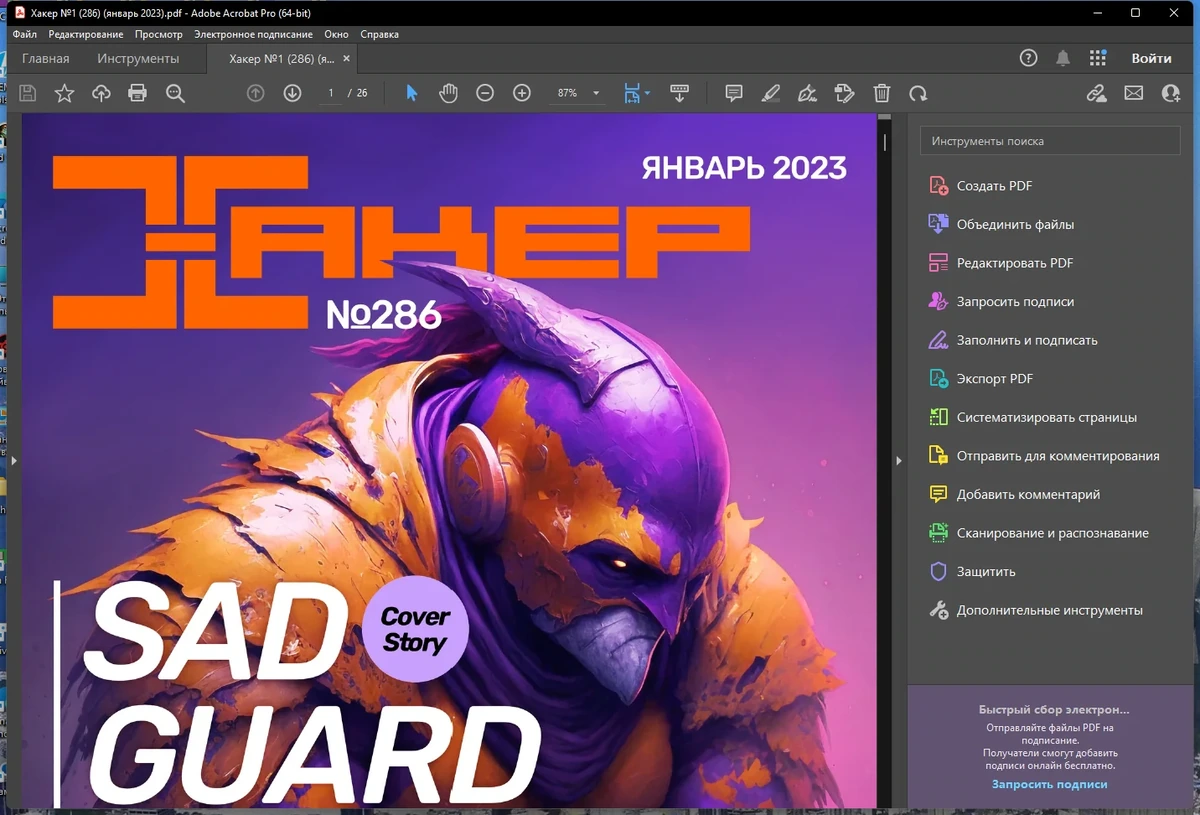Screen dimensions: 1200x815
Task: Open the find text magnifier tool
Action: point(175,93)
